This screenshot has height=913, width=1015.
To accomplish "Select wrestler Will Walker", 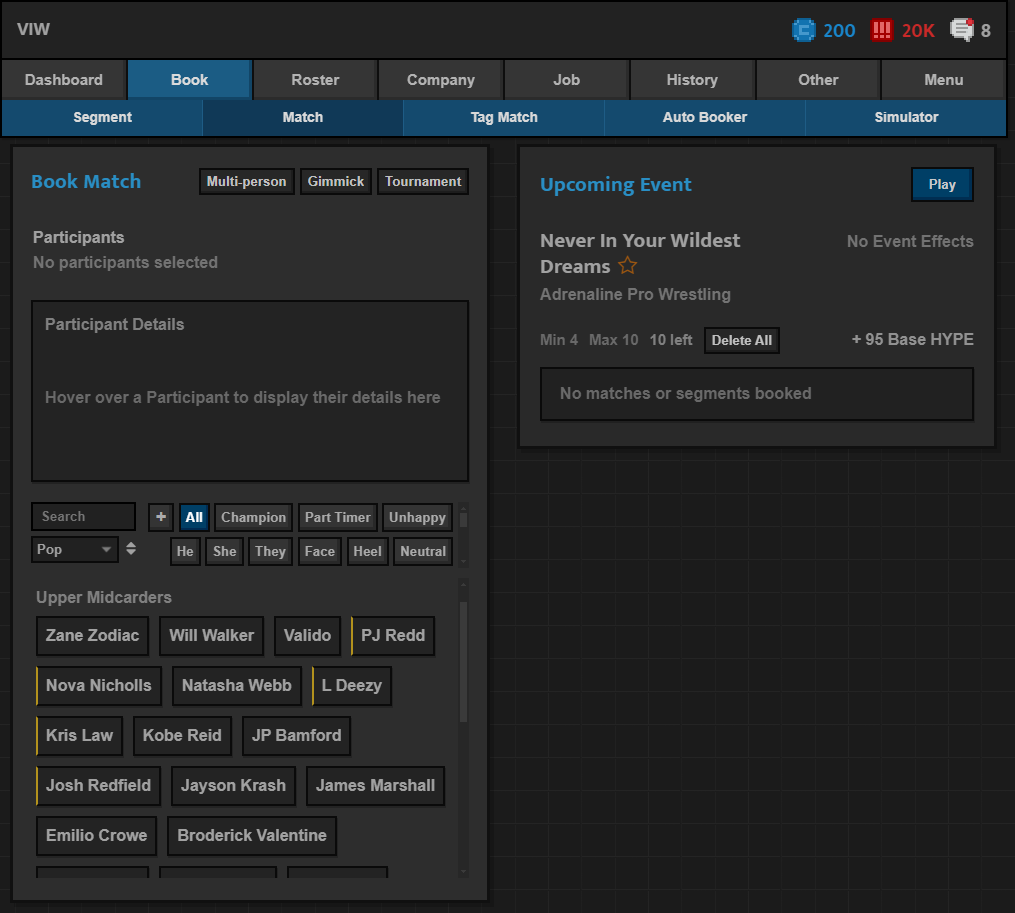I will pos(212,635).
